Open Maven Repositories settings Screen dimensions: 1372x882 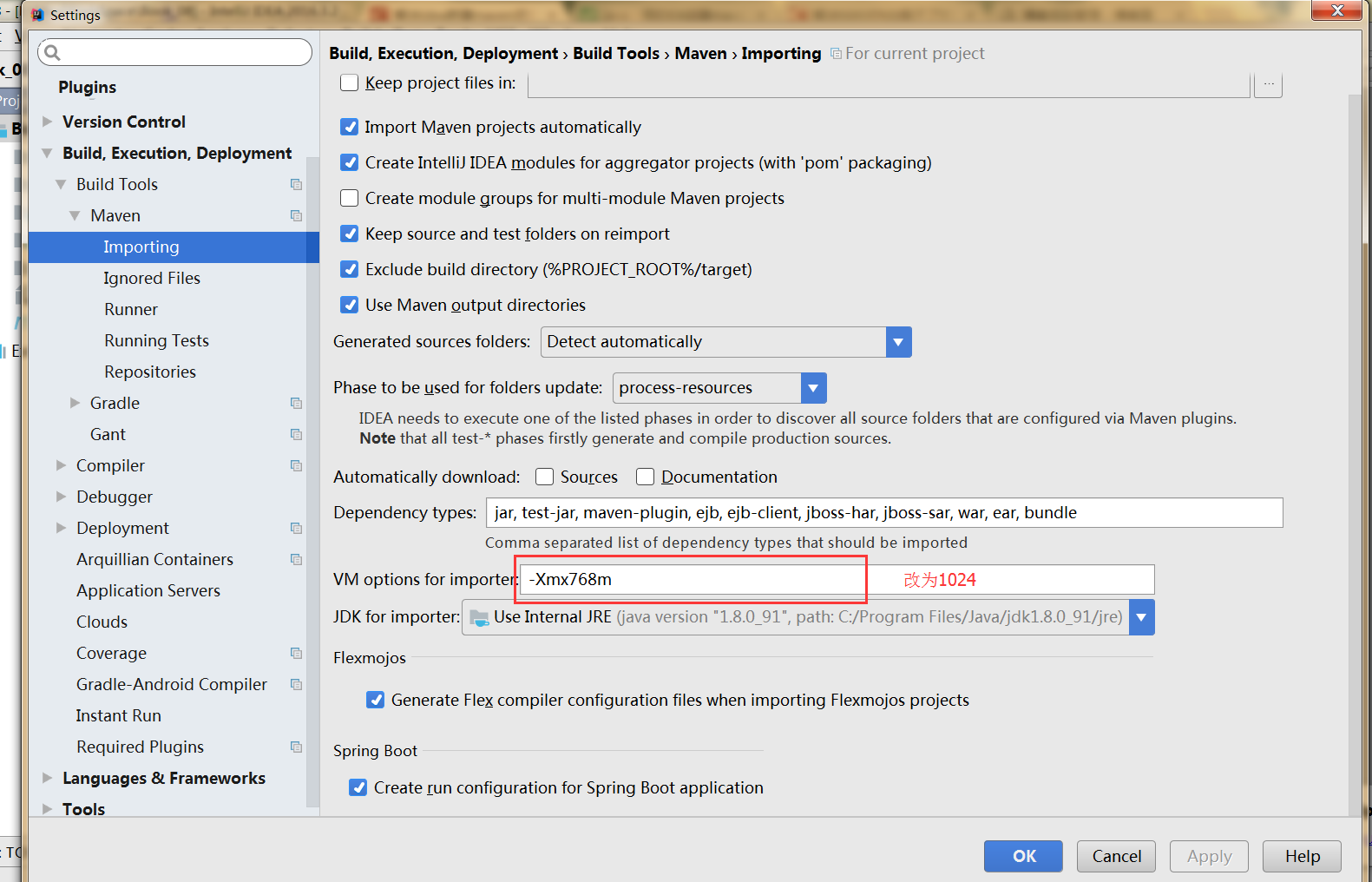[150, 372]
